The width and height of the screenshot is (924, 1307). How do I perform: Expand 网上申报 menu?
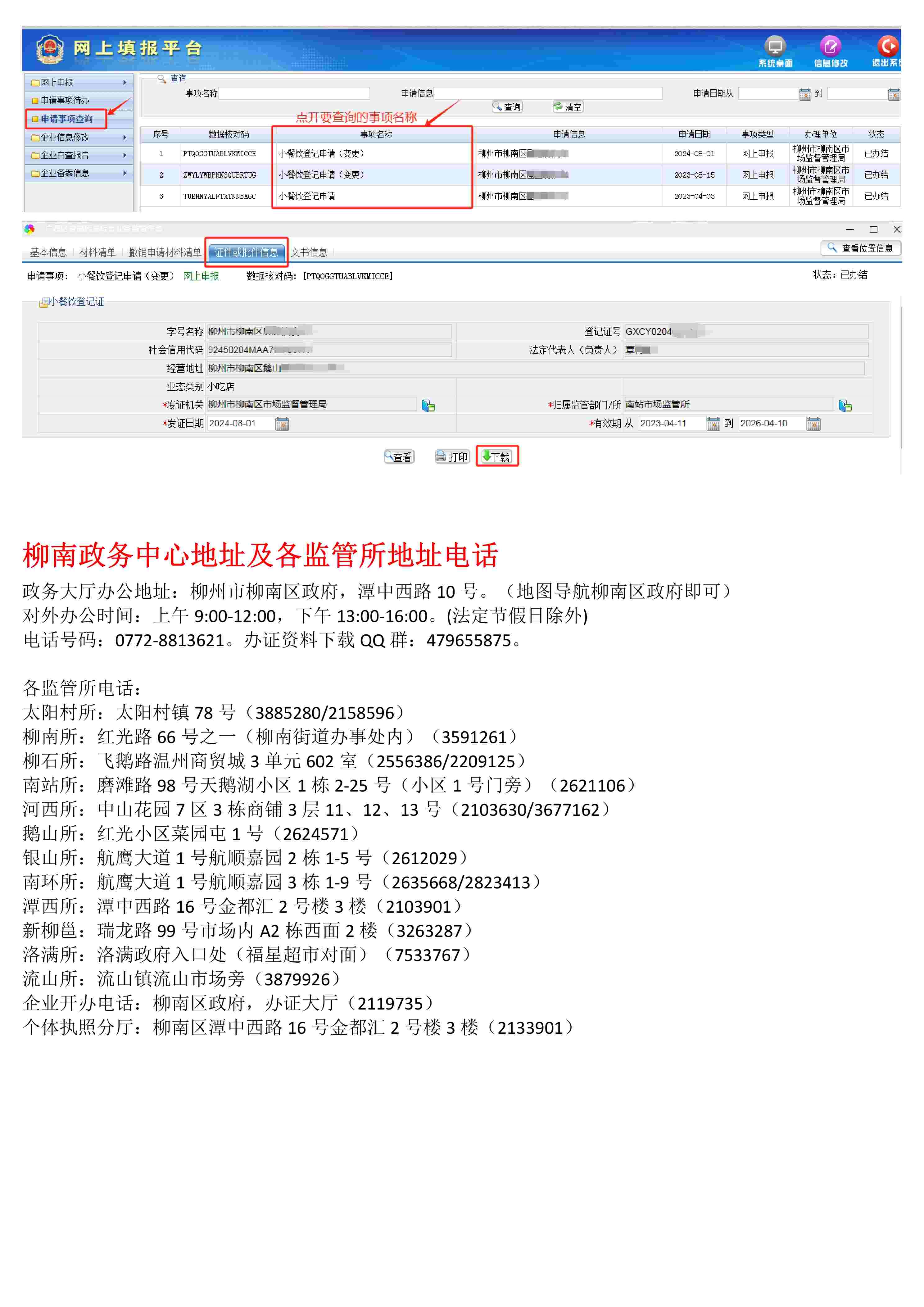79,83
